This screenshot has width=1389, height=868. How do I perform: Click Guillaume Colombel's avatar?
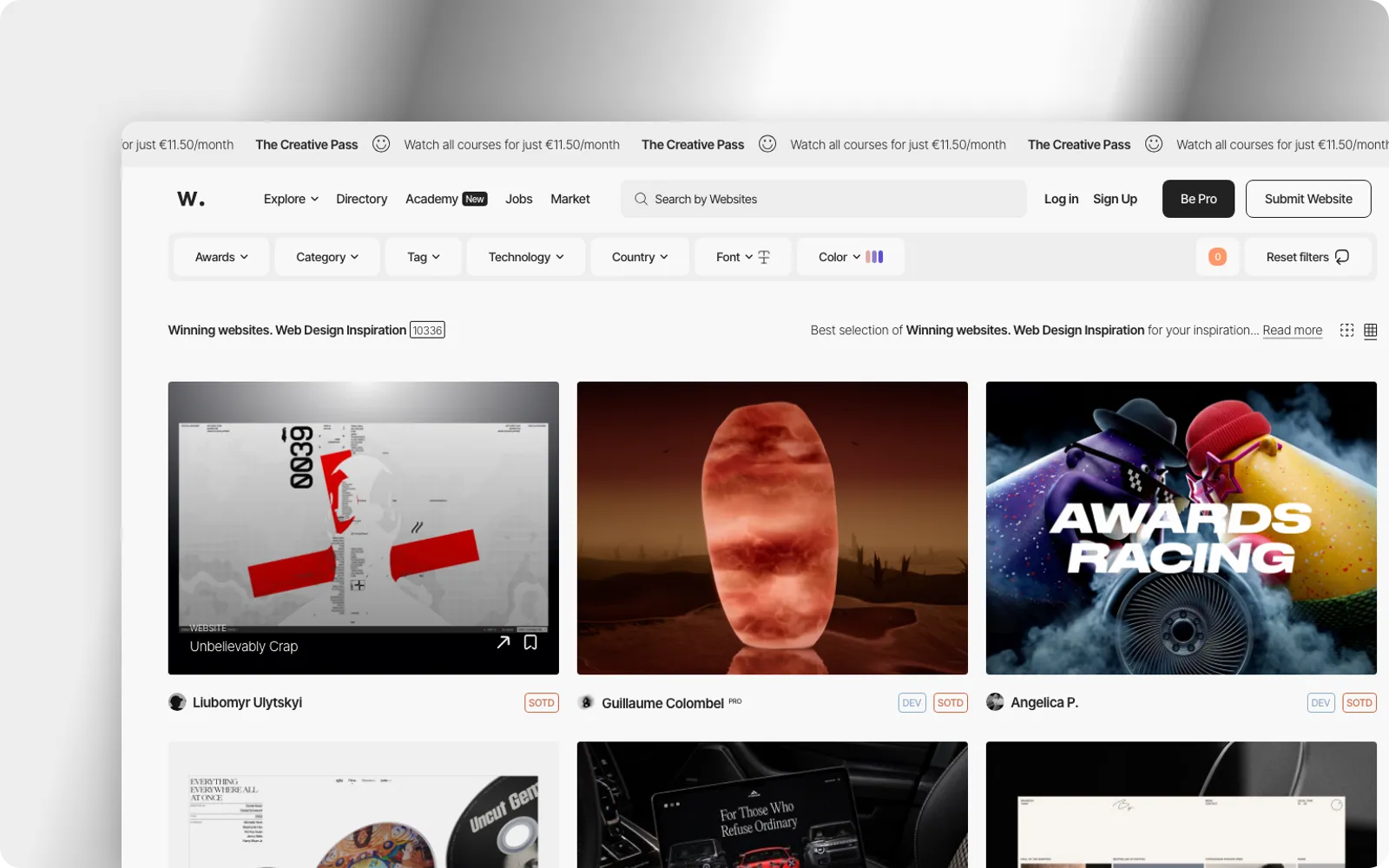point(586,702)
